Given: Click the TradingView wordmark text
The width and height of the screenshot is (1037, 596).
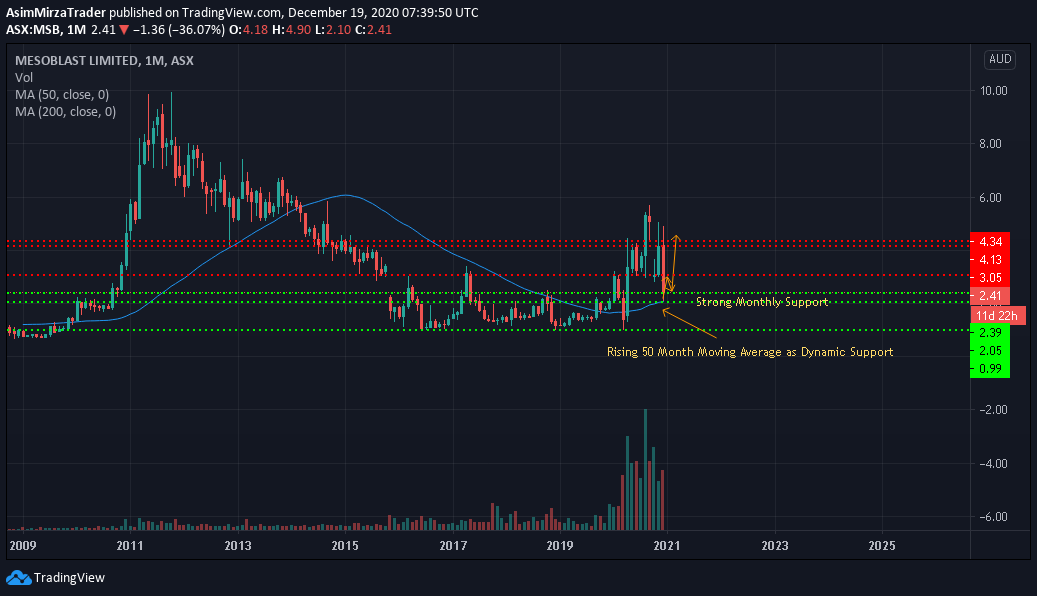Looking at the screenshot, I should point(69,577).
